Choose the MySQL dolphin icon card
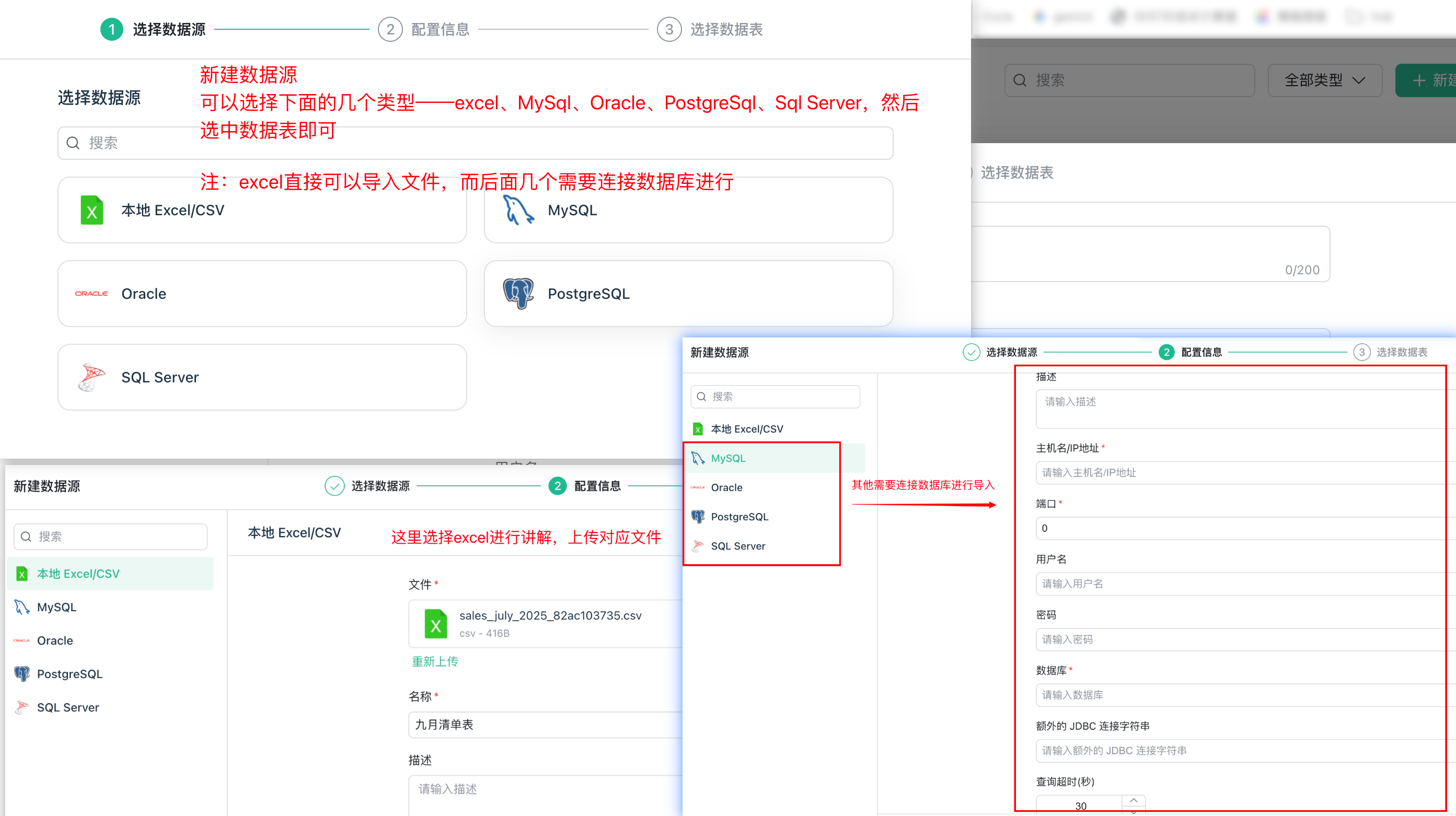This screenshot has height=816, width=1456. 688,210
